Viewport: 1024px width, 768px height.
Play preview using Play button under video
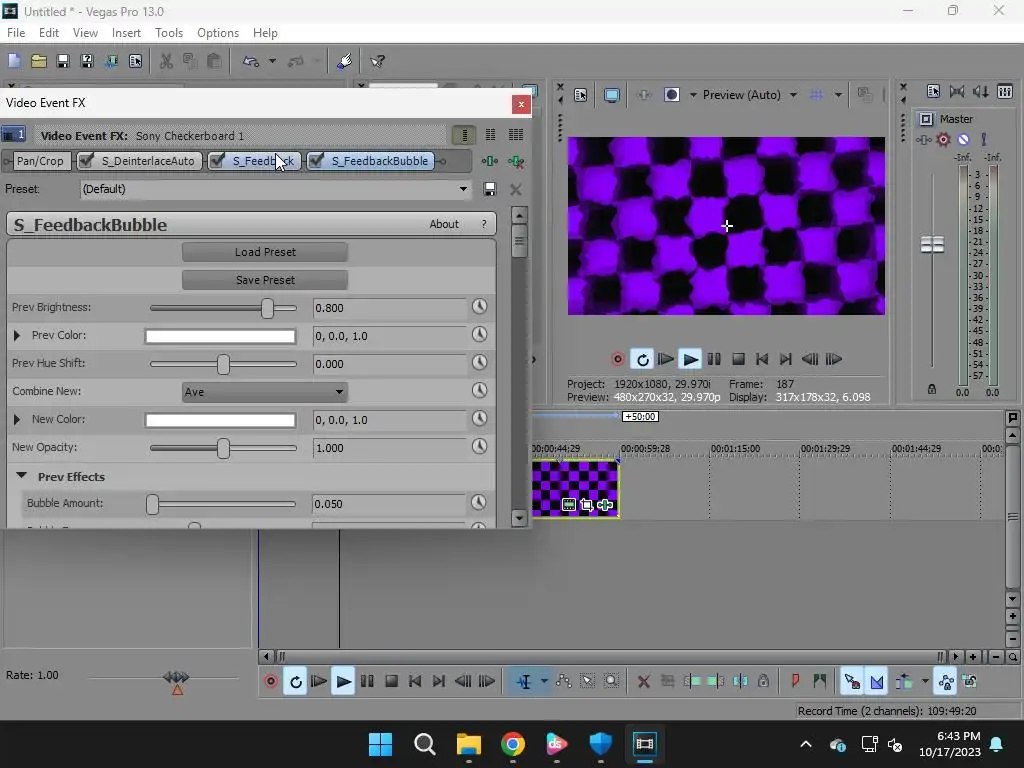[690, 359]
